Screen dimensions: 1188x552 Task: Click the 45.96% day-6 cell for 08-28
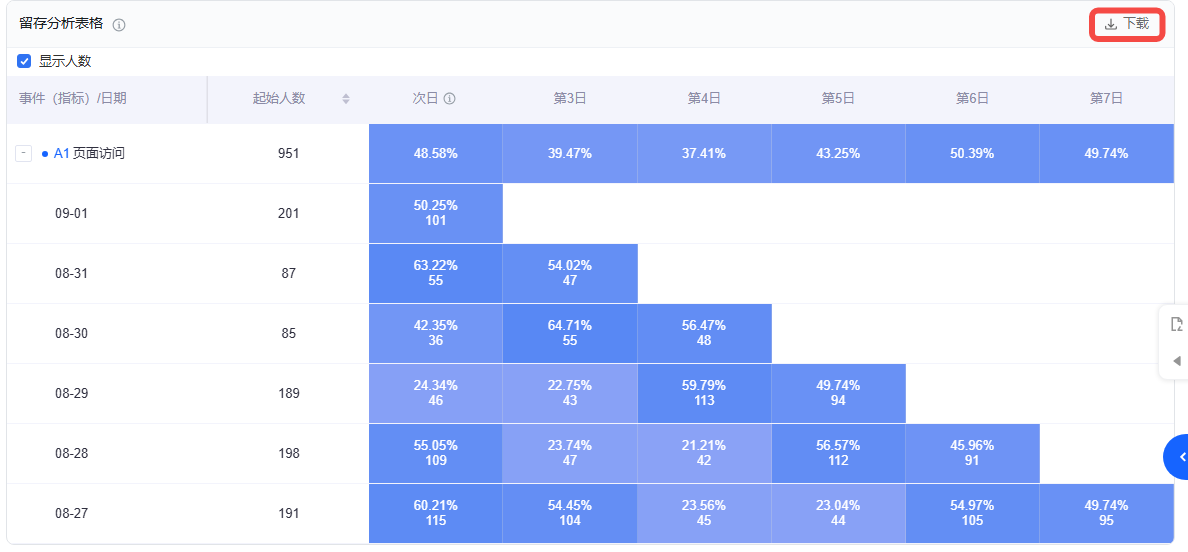972,453
